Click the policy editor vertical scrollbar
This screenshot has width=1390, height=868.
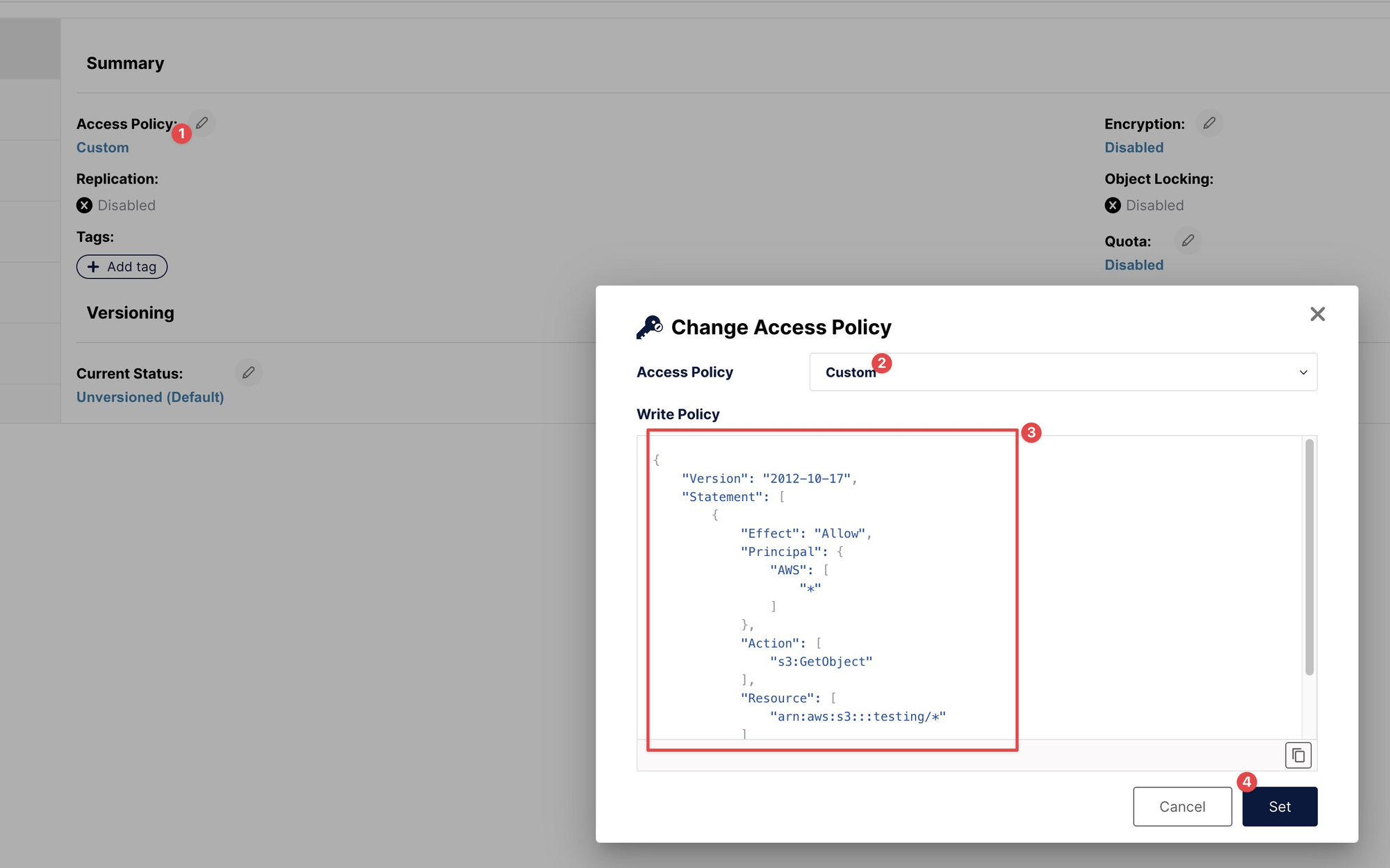[1309, 556]
